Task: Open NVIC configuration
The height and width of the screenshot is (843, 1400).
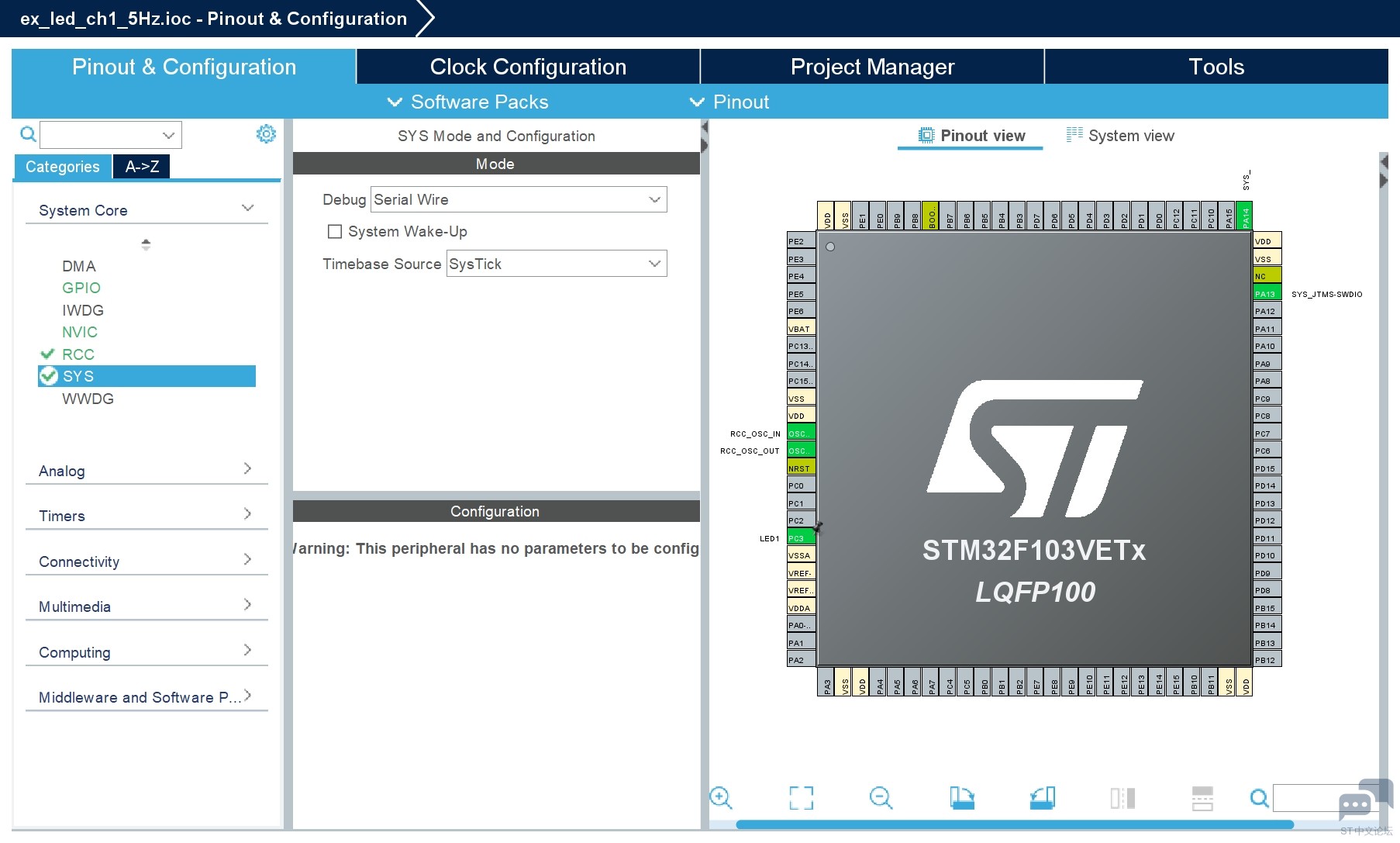Action: 80,332
